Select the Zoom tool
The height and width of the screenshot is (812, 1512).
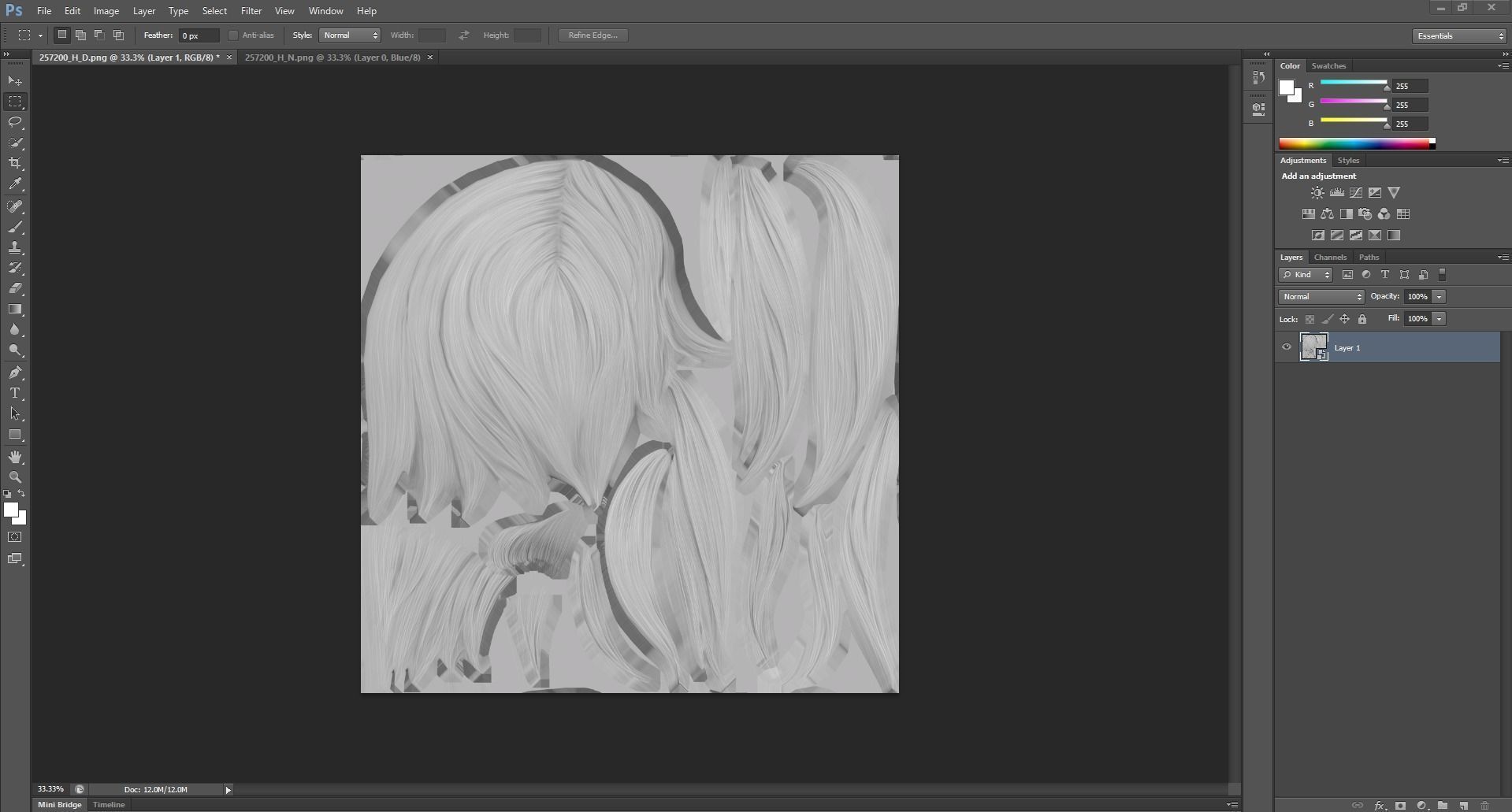(x=15, y=477)
